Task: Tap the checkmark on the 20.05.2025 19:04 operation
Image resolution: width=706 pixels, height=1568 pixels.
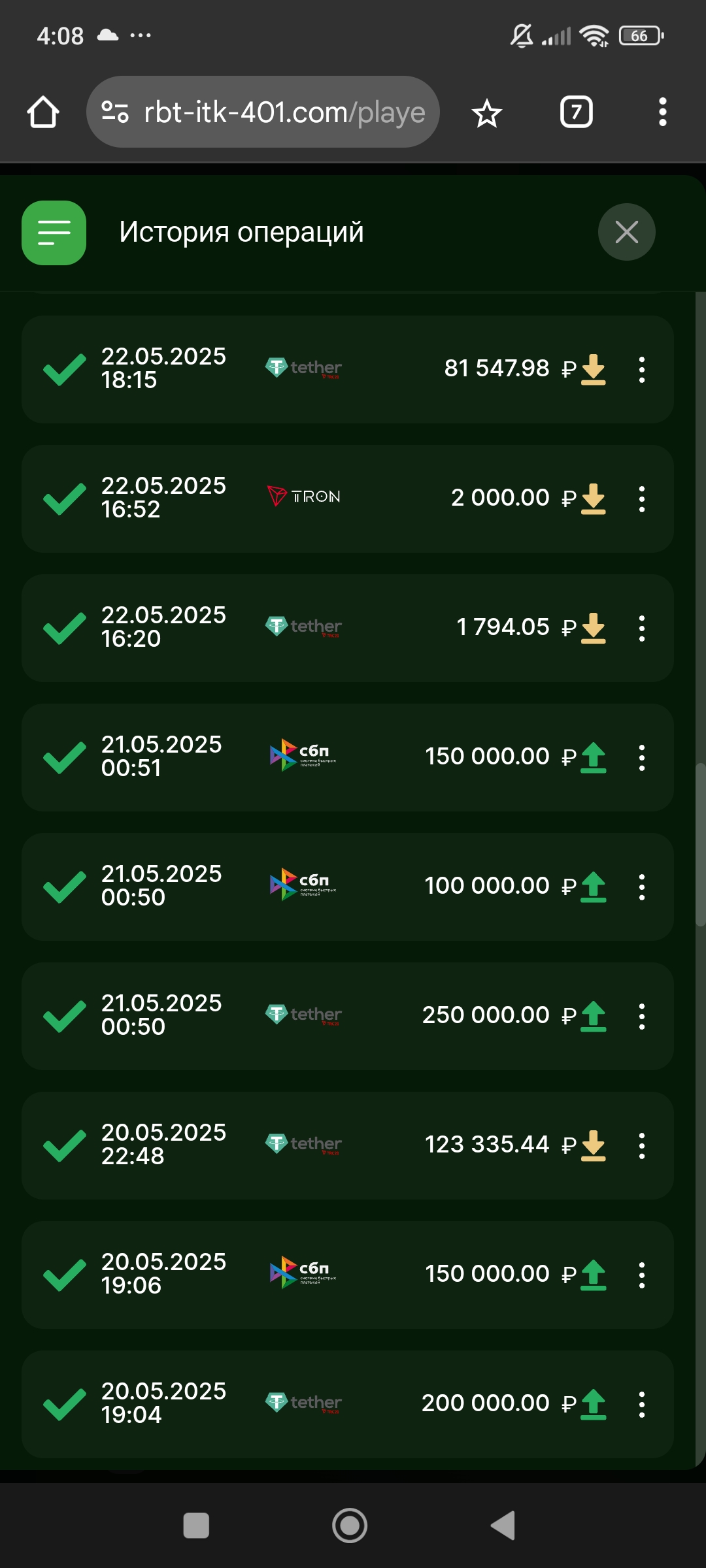Action: [x=64, y=1405]
